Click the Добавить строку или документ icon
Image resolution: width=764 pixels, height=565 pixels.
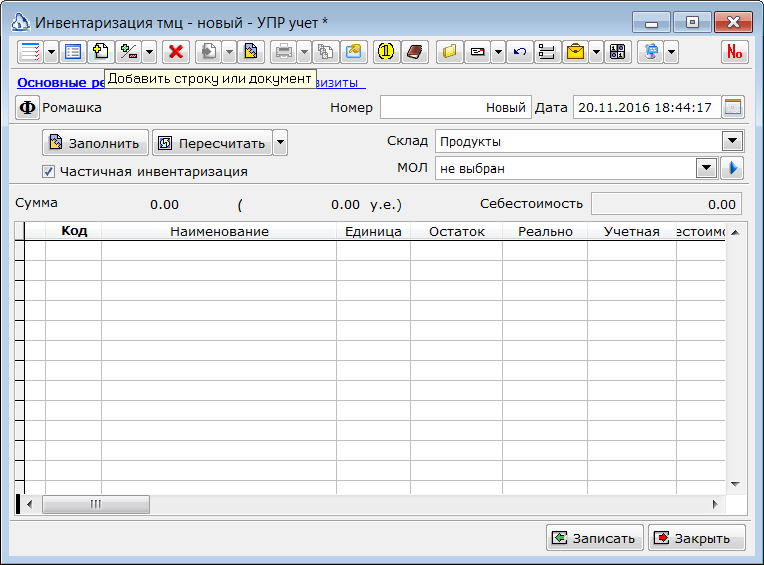click(101, 52)
